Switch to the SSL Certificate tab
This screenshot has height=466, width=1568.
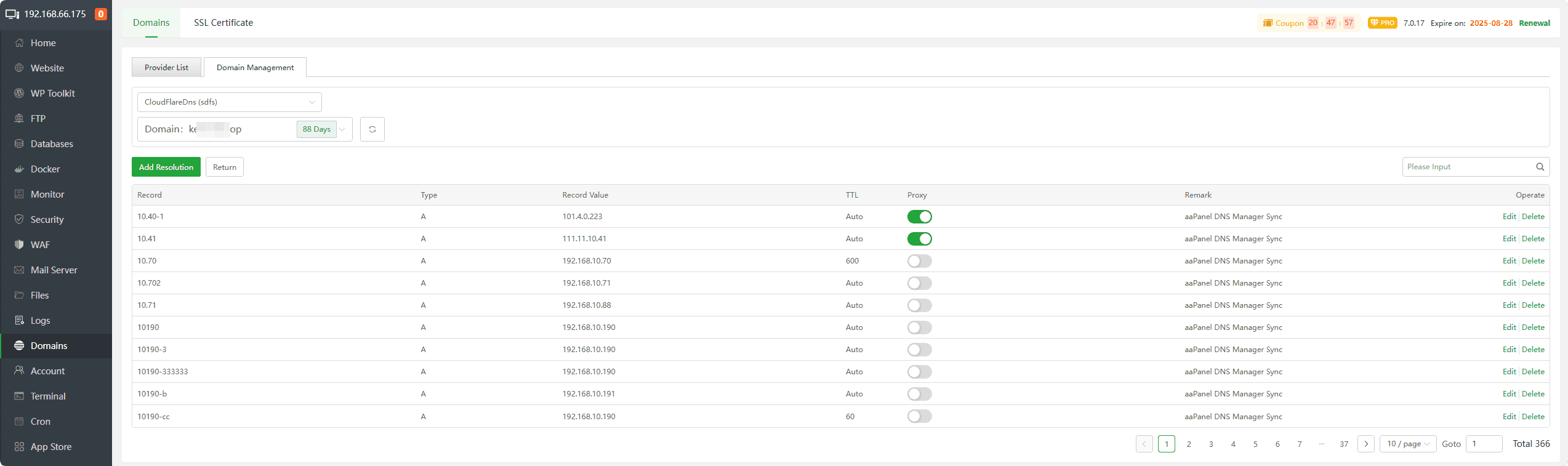(223, 23)
